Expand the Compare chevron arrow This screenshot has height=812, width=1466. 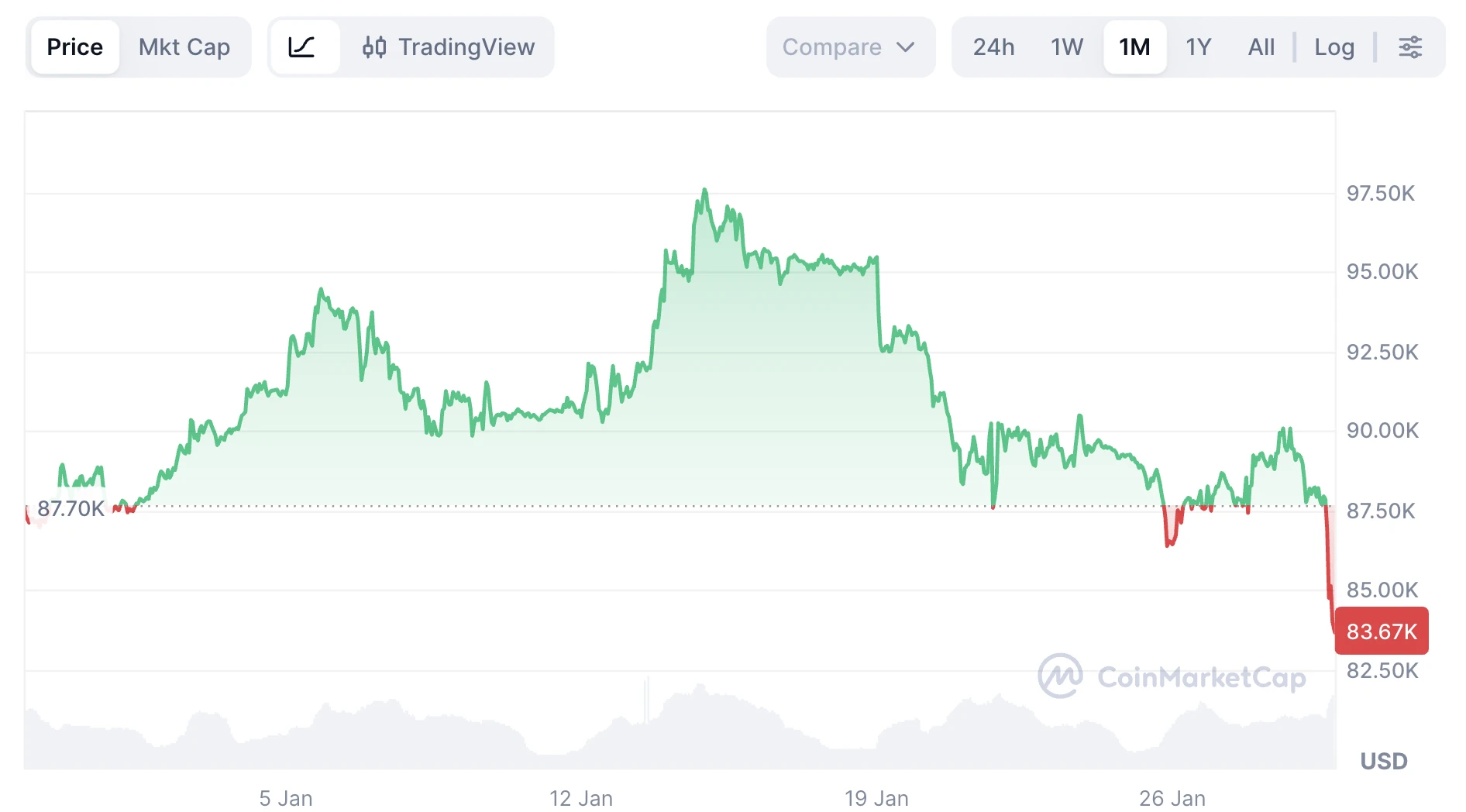coord(908,47)
